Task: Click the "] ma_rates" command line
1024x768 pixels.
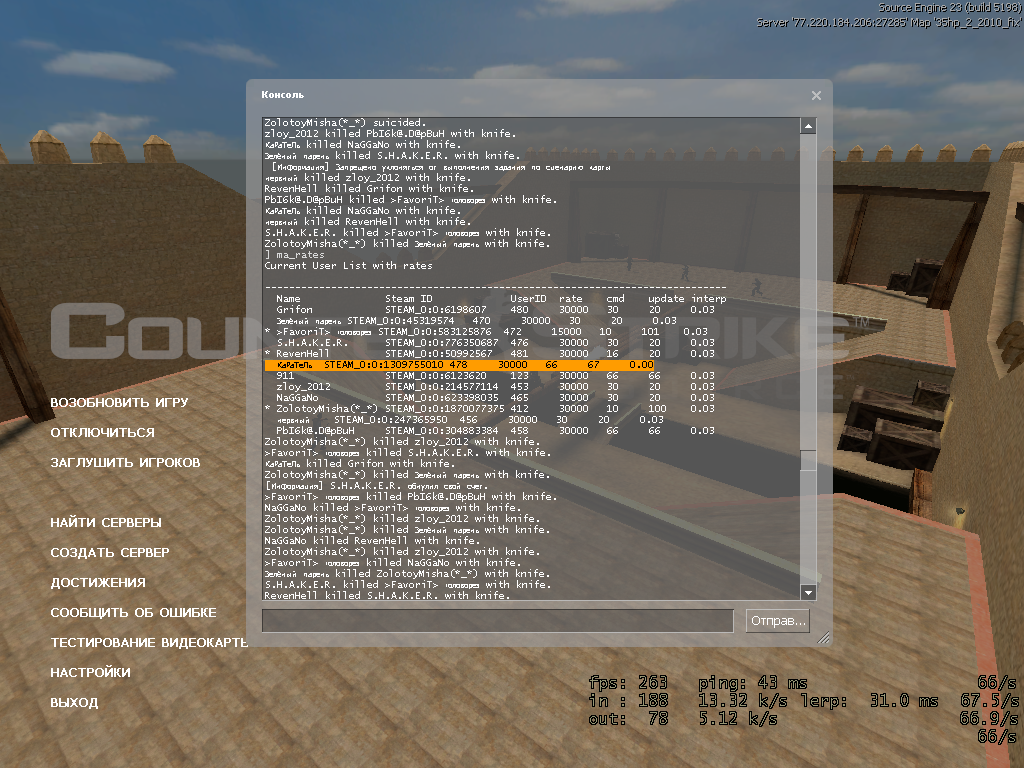Action: point(295,255)
